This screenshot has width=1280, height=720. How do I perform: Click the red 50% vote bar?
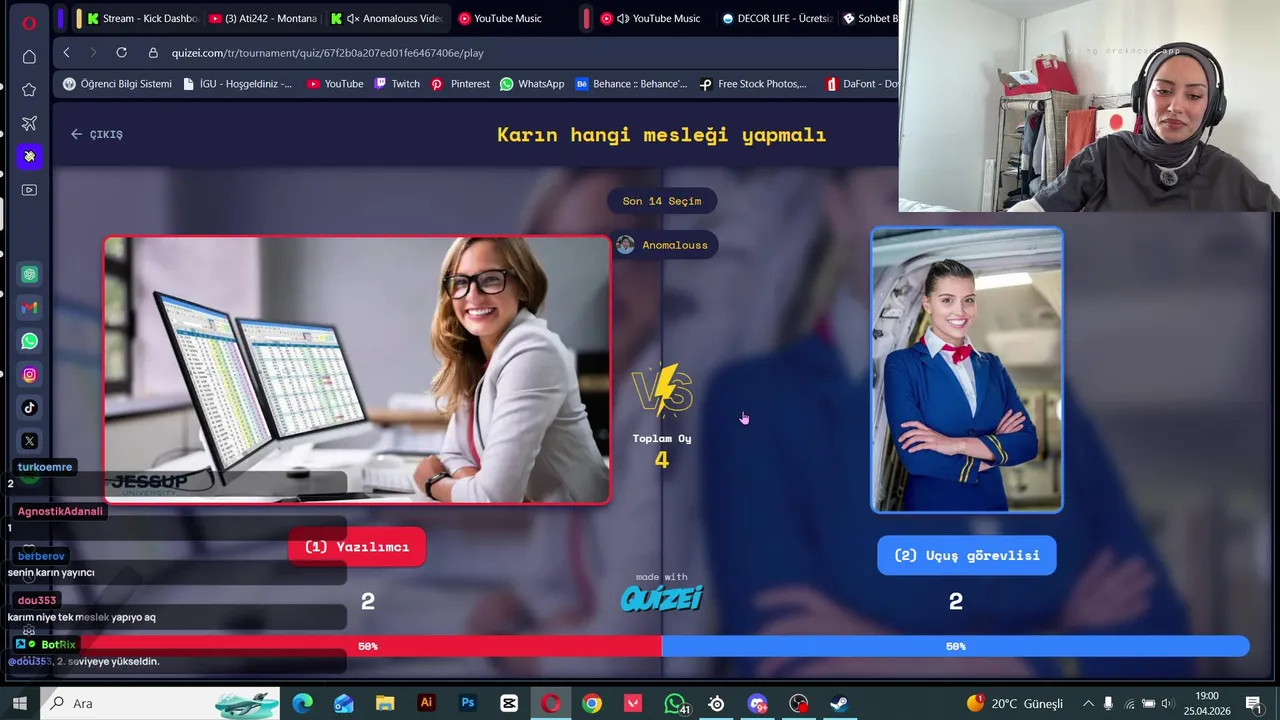click(368, 646)
